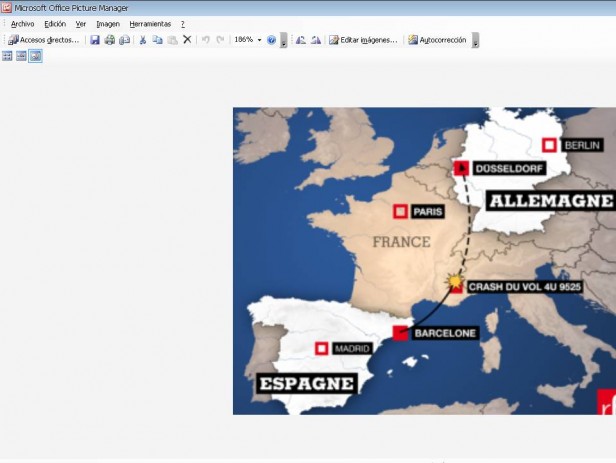Switch to Thumbnail view
616x463 pixels.
[x=7, y=56]
